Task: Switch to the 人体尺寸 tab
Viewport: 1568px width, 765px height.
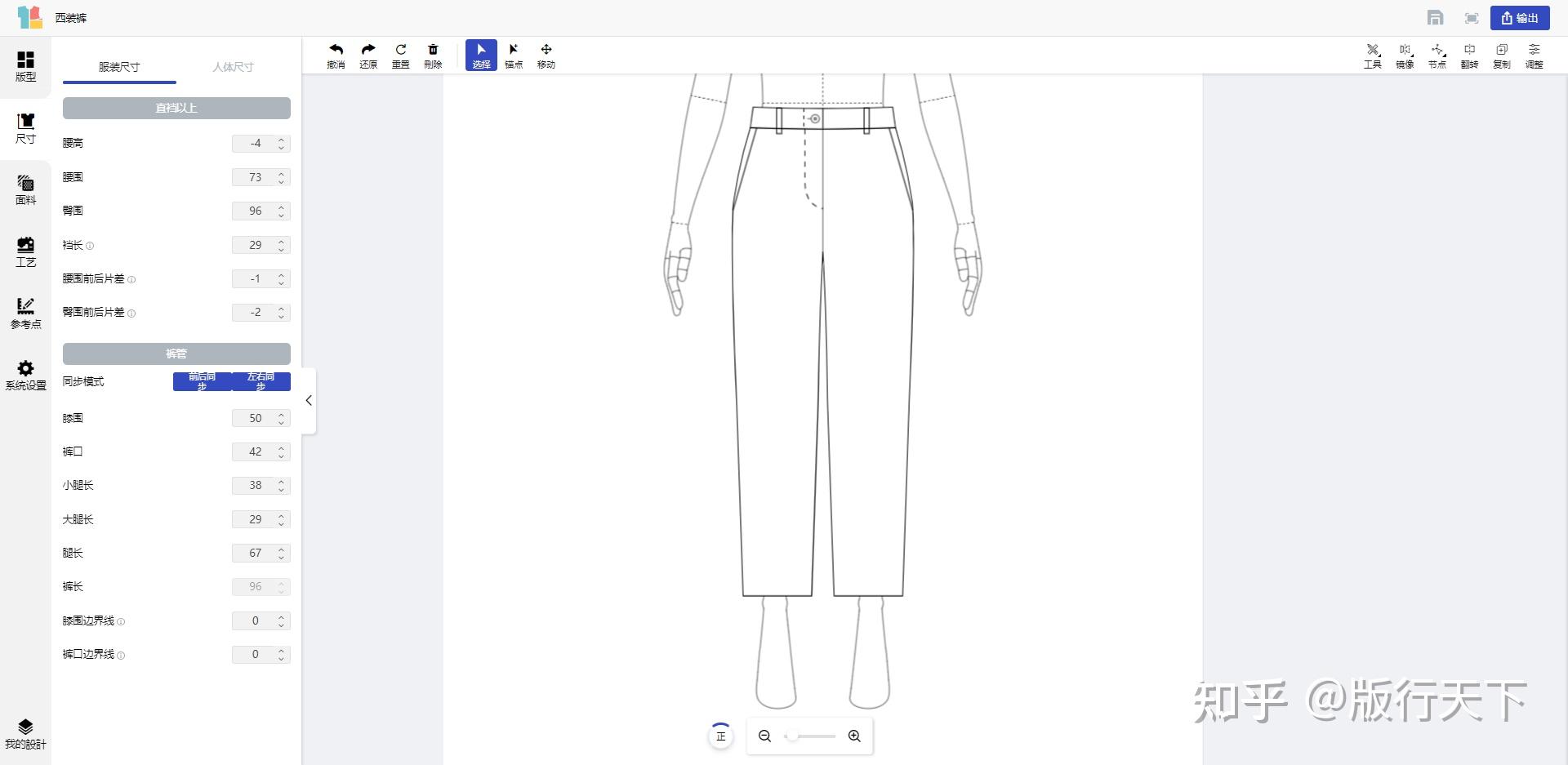Action: pyautogui.click(x=234, y=67)
